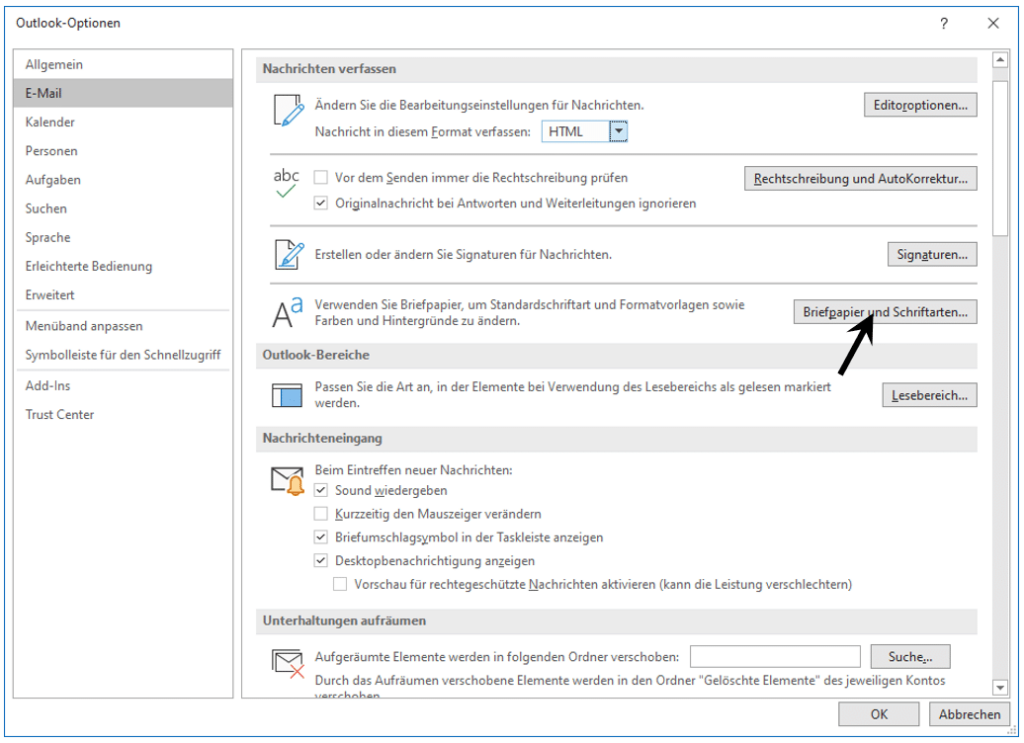
Task: Click the cleanup folder text field
Action: (775, 656)
